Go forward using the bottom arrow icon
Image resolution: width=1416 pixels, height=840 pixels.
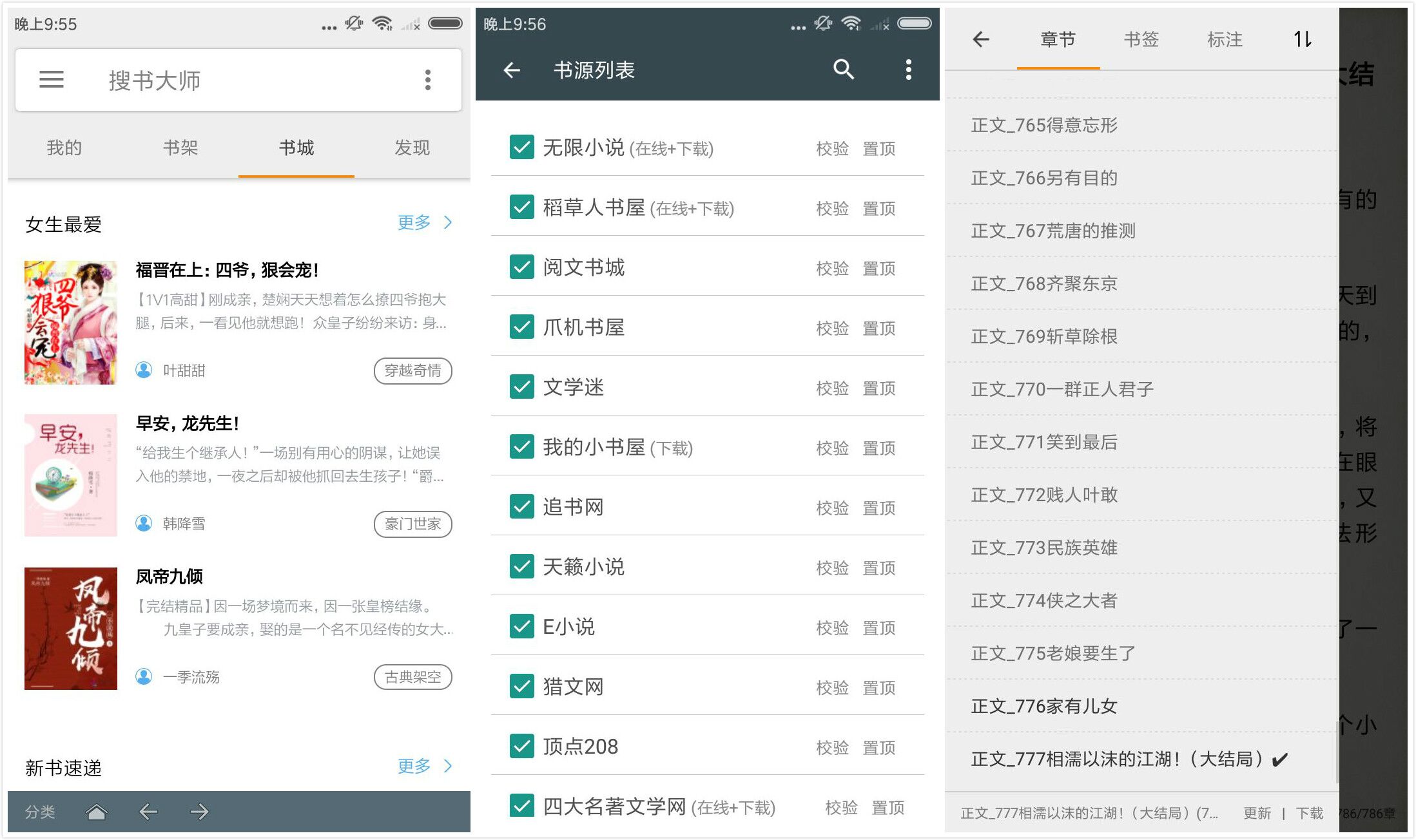tap(199, 812)
